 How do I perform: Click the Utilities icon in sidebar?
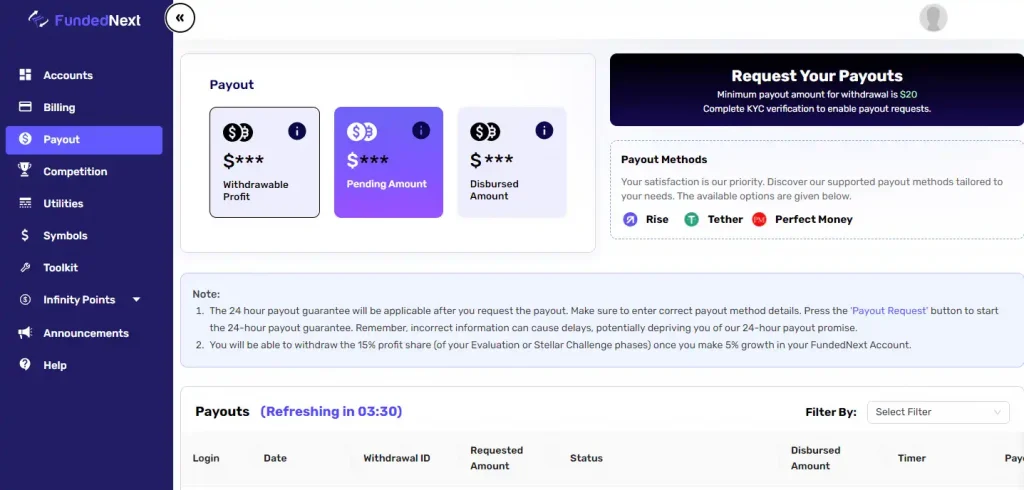tap(25, 203)
